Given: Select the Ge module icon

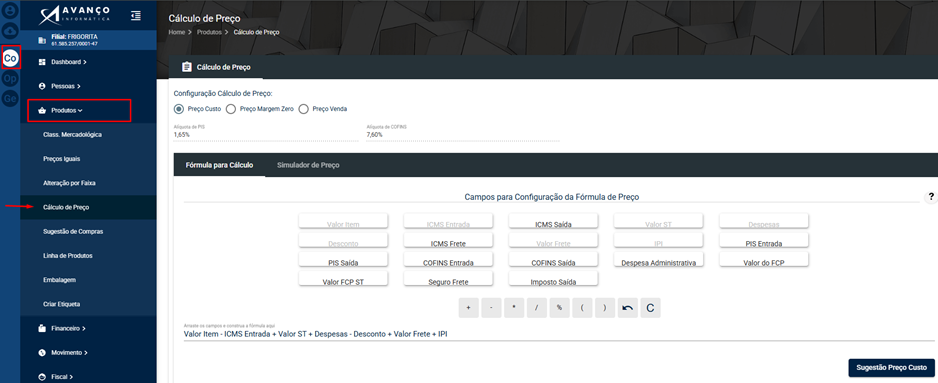Looking at the screenshot, I should click(x=10, y=99).
